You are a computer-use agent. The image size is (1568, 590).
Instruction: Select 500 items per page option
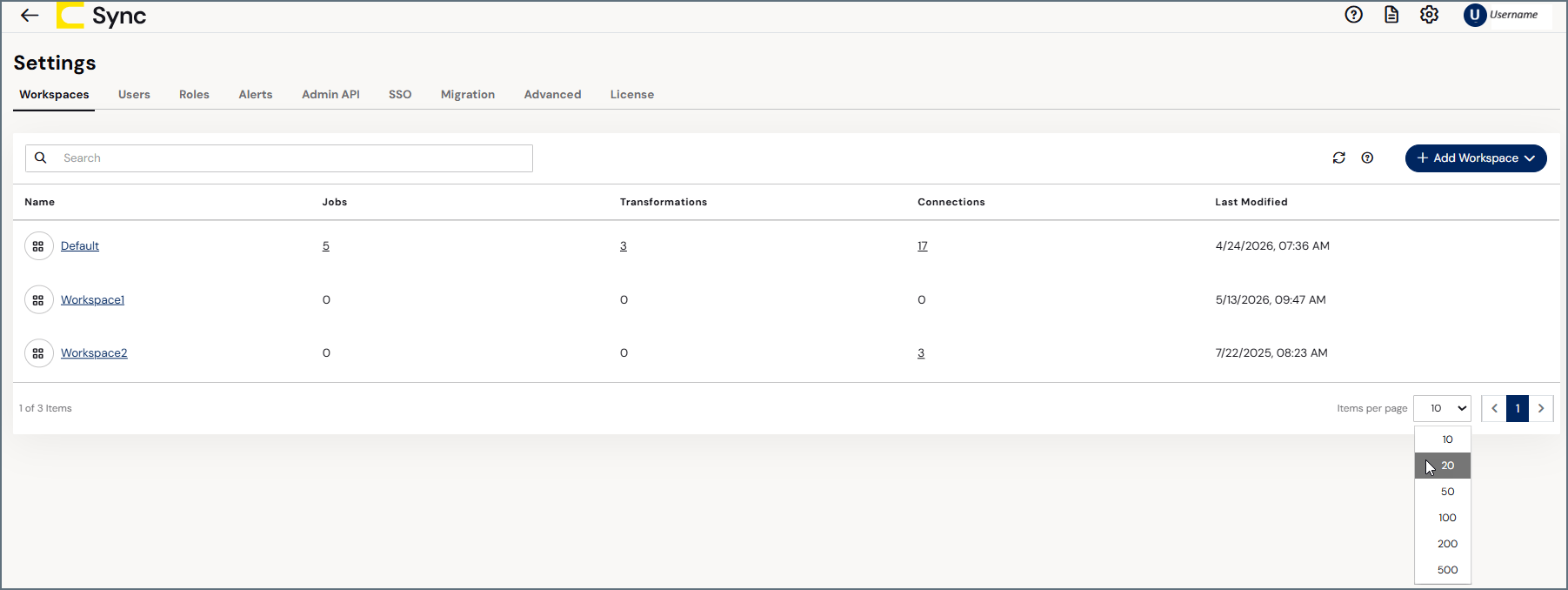[1443, 570]
